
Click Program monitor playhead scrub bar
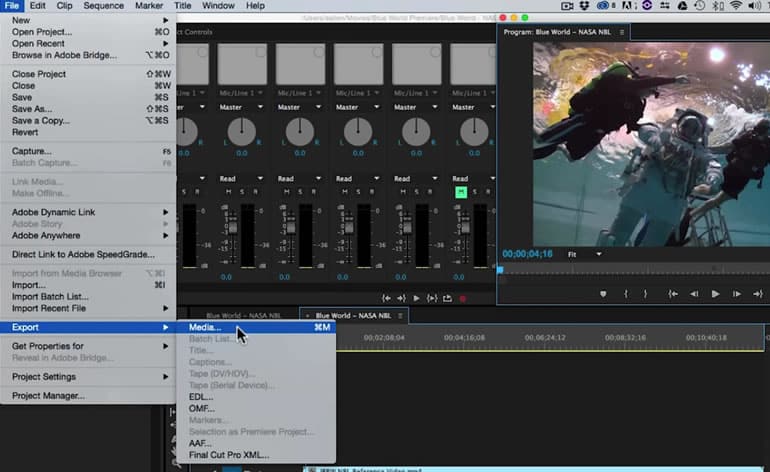click(633, 270)
